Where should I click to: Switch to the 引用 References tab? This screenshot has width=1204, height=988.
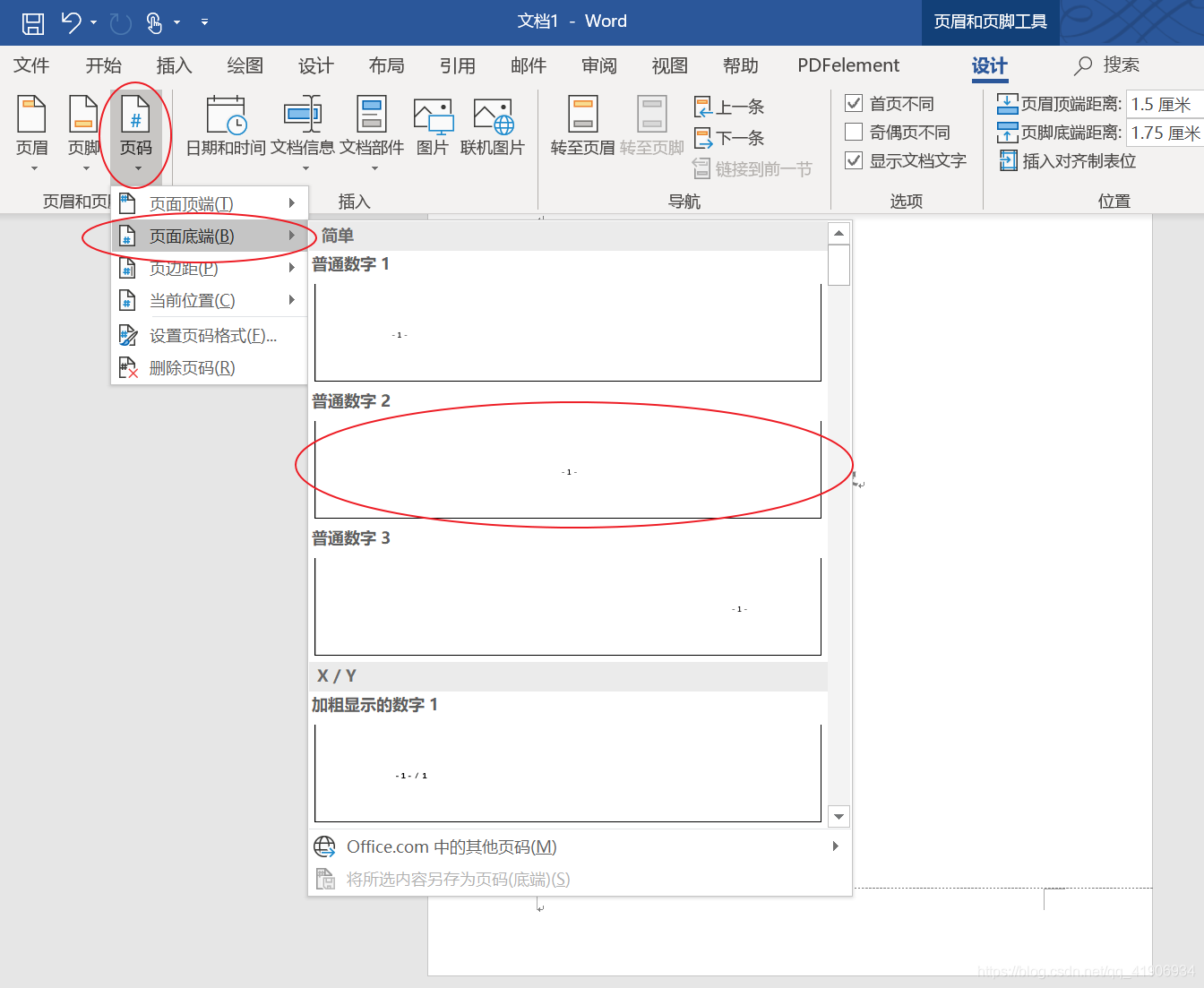click(x=457, y=65)
